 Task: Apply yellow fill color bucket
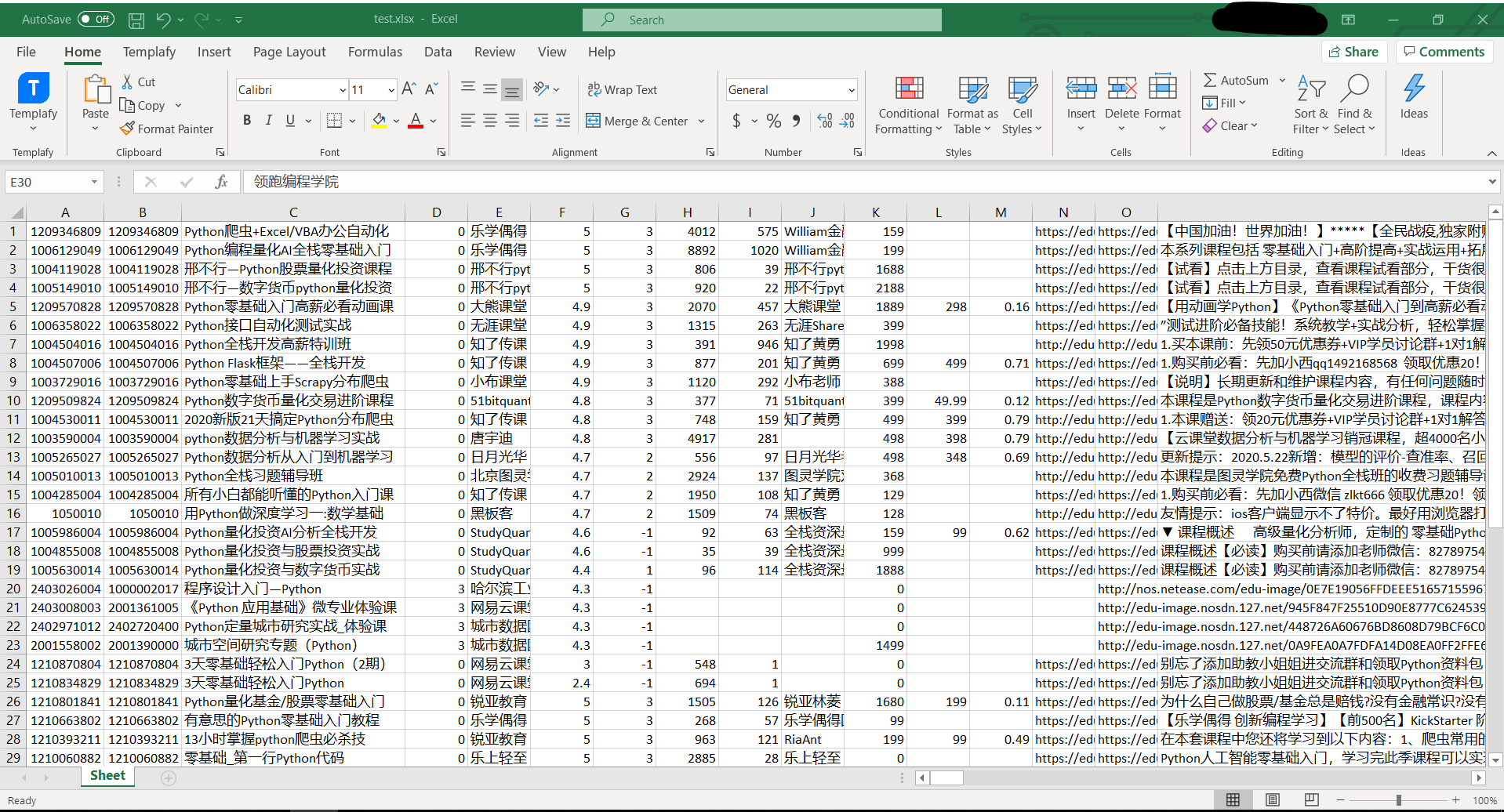379,120
